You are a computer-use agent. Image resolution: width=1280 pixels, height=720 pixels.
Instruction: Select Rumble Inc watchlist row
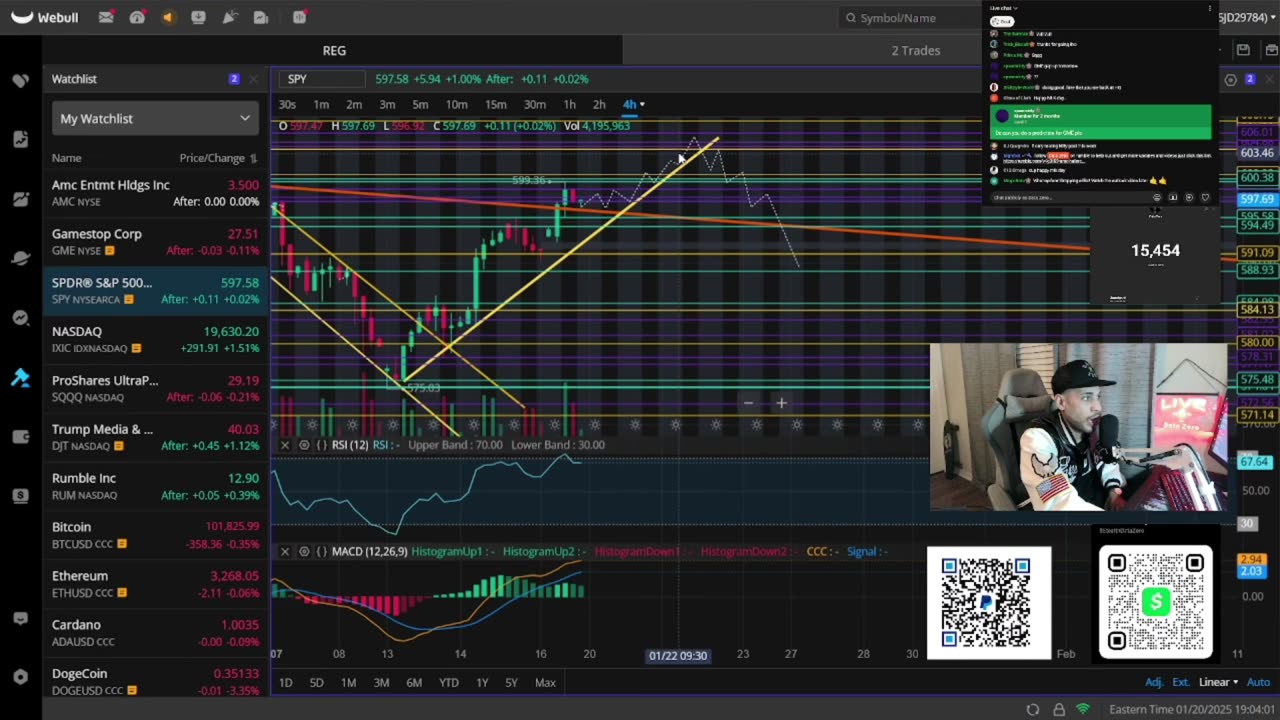pos(156,486)
